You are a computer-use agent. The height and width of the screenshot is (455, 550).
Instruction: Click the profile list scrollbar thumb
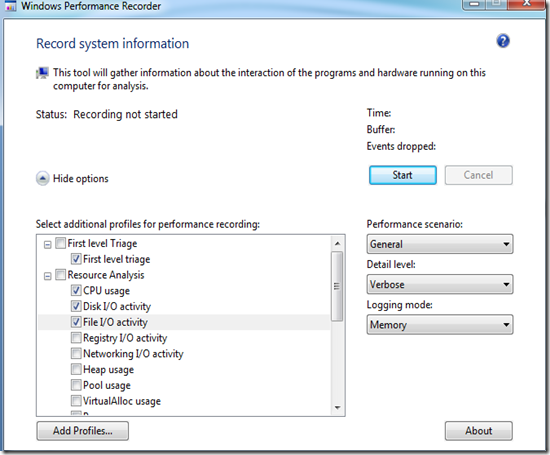point(337,286)
